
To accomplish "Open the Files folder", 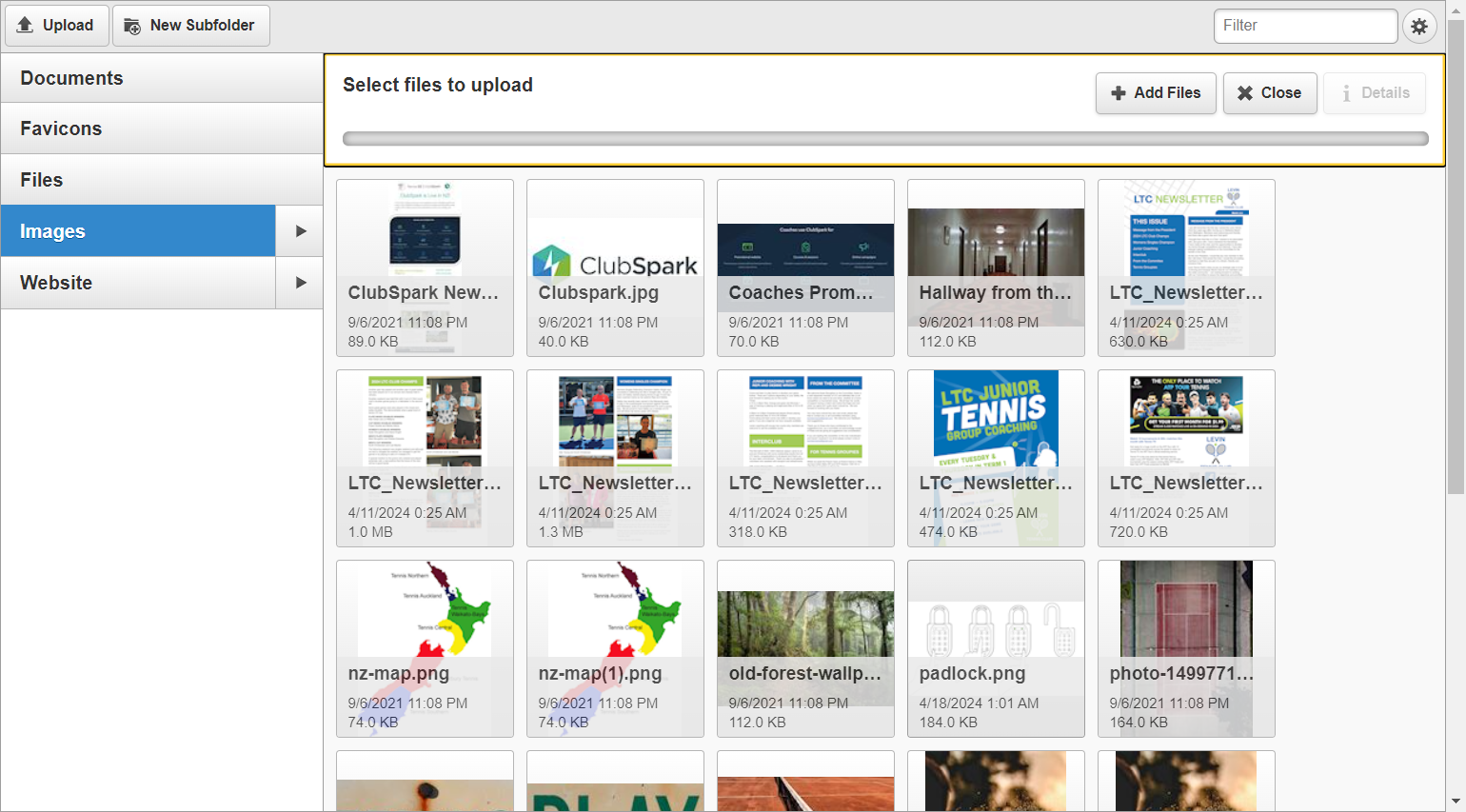I will coord(162,180).
